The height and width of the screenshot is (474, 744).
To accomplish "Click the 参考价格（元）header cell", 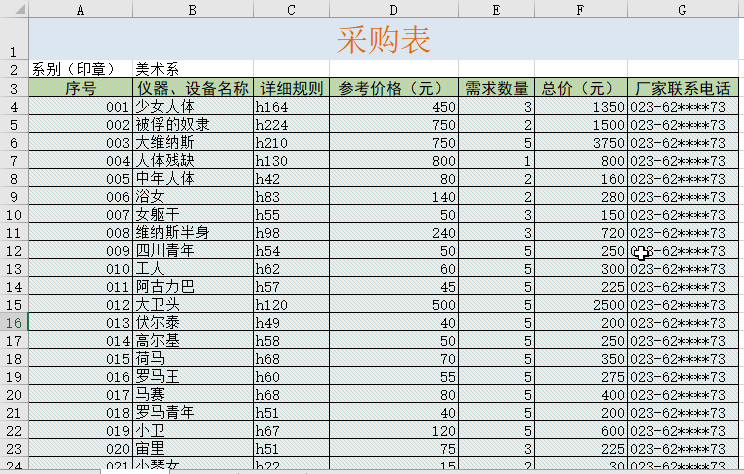I will pyautogui.click(x=393, y=88).
